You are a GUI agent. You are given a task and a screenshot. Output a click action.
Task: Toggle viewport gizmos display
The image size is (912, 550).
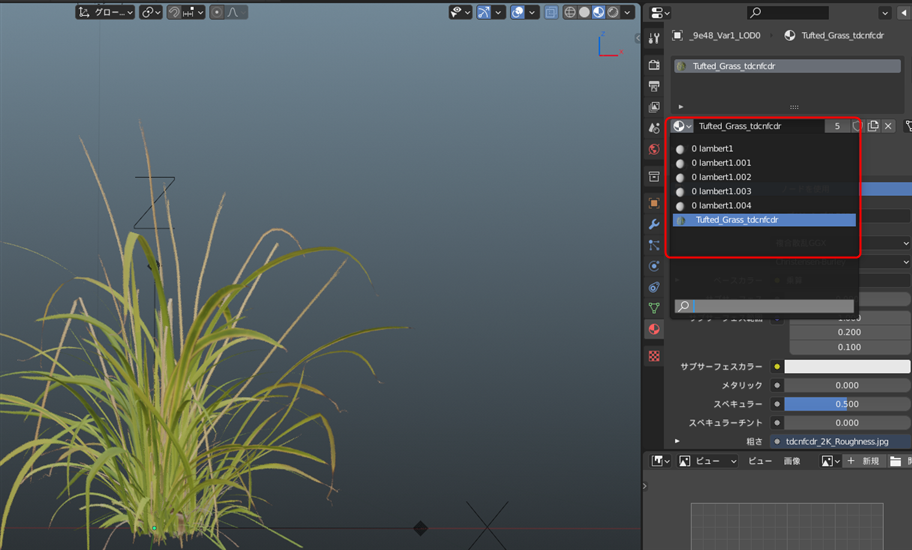click(x=484, y=12)
